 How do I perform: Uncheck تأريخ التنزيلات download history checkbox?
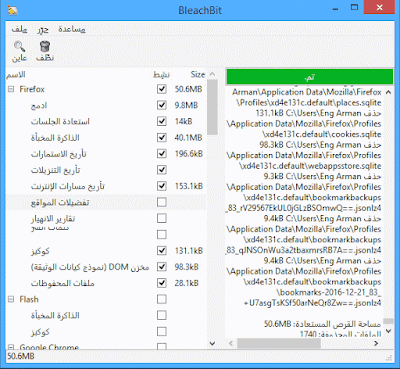[162, 170]
